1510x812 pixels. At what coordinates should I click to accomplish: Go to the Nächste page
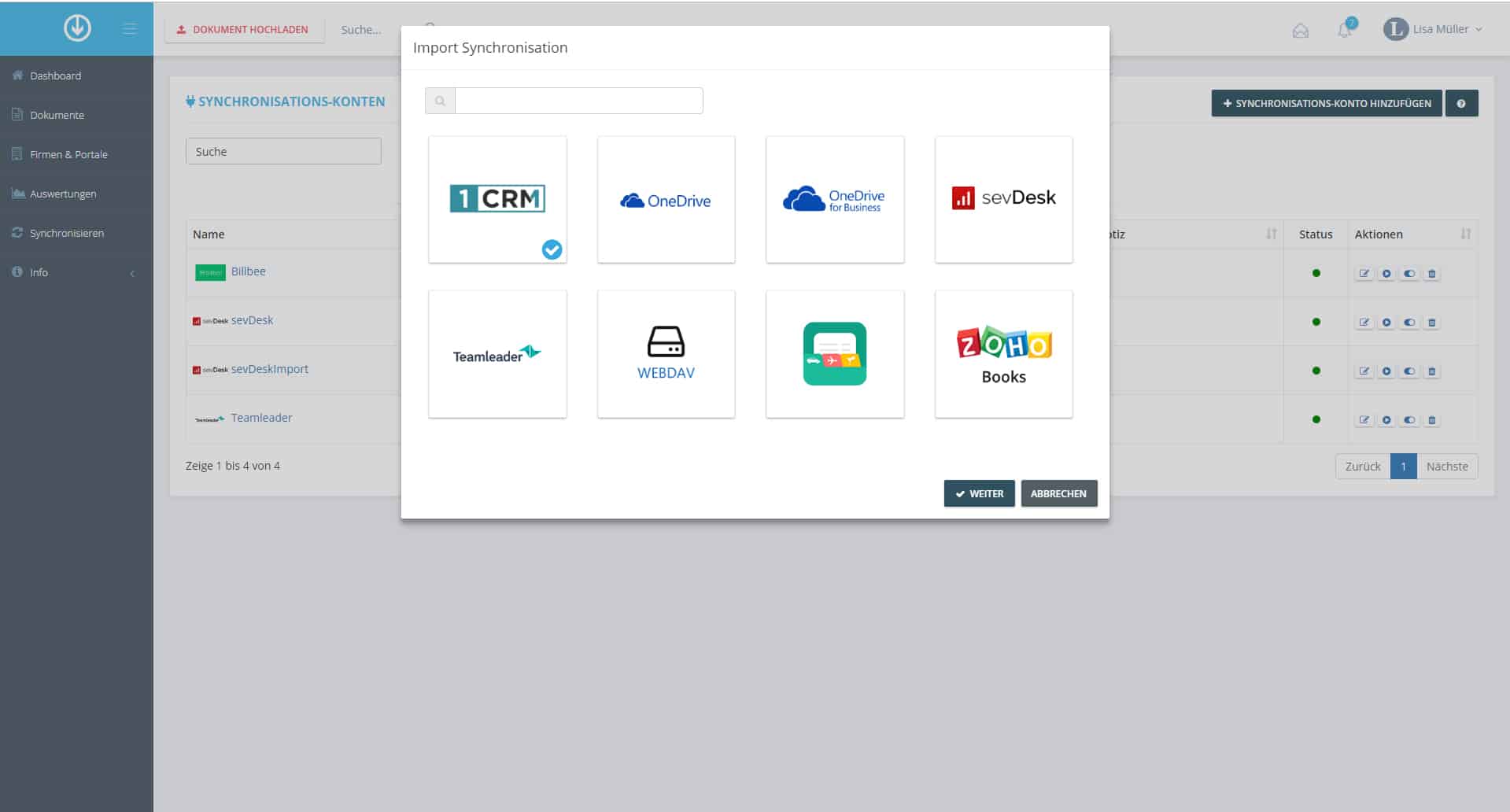(x=1447, y=467)
